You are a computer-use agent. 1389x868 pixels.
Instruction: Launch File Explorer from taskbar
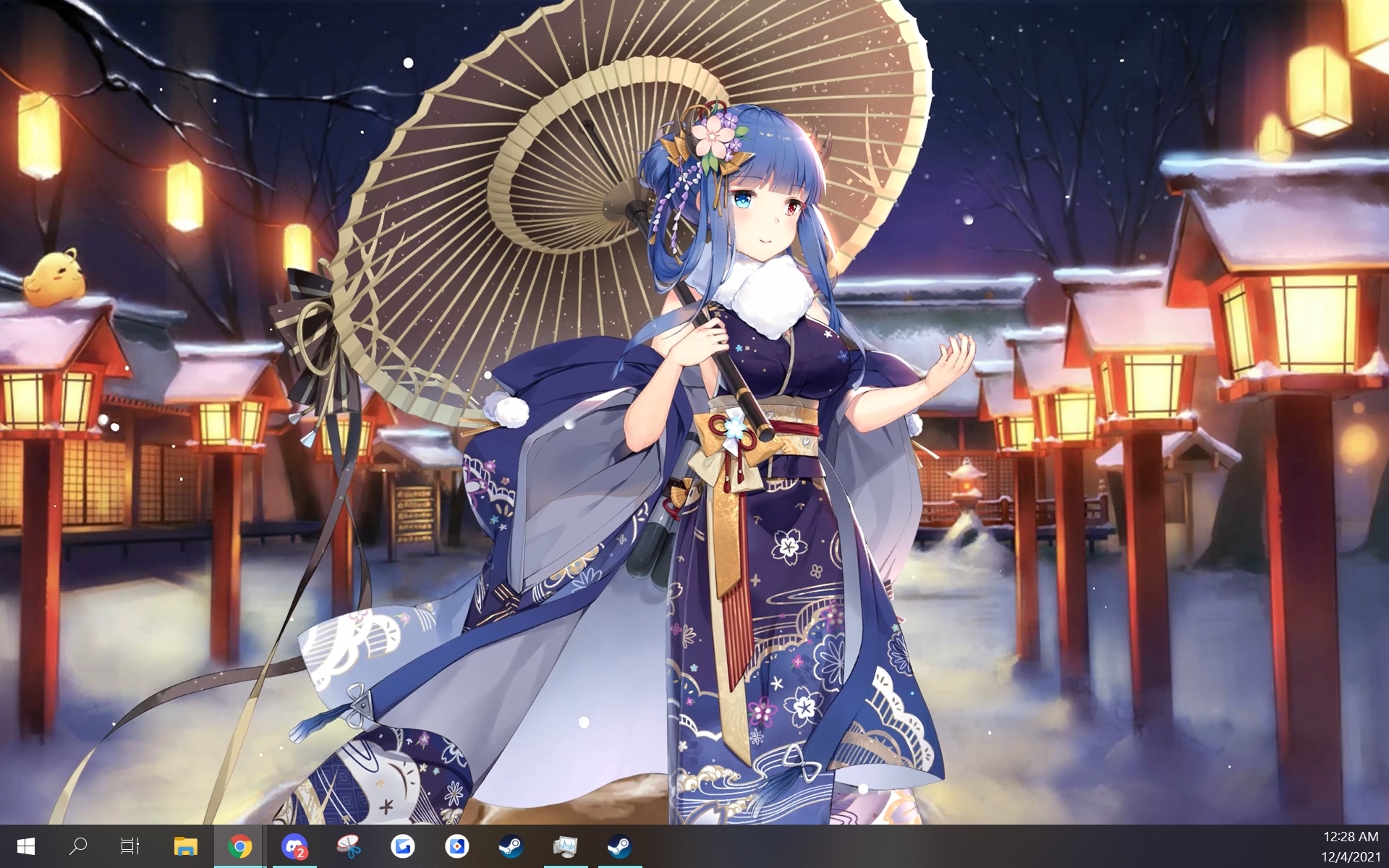[186, 846]
